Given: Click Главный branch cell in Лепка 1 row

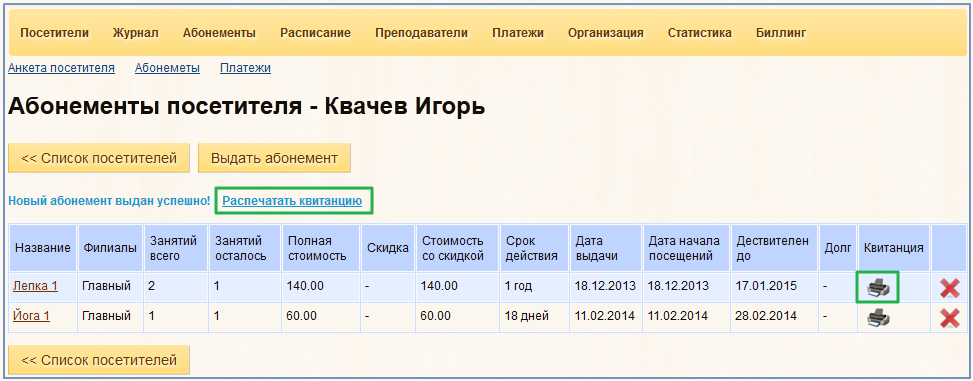Looking at the screenshot, I should pyautogui.click(x=110, y=287).
